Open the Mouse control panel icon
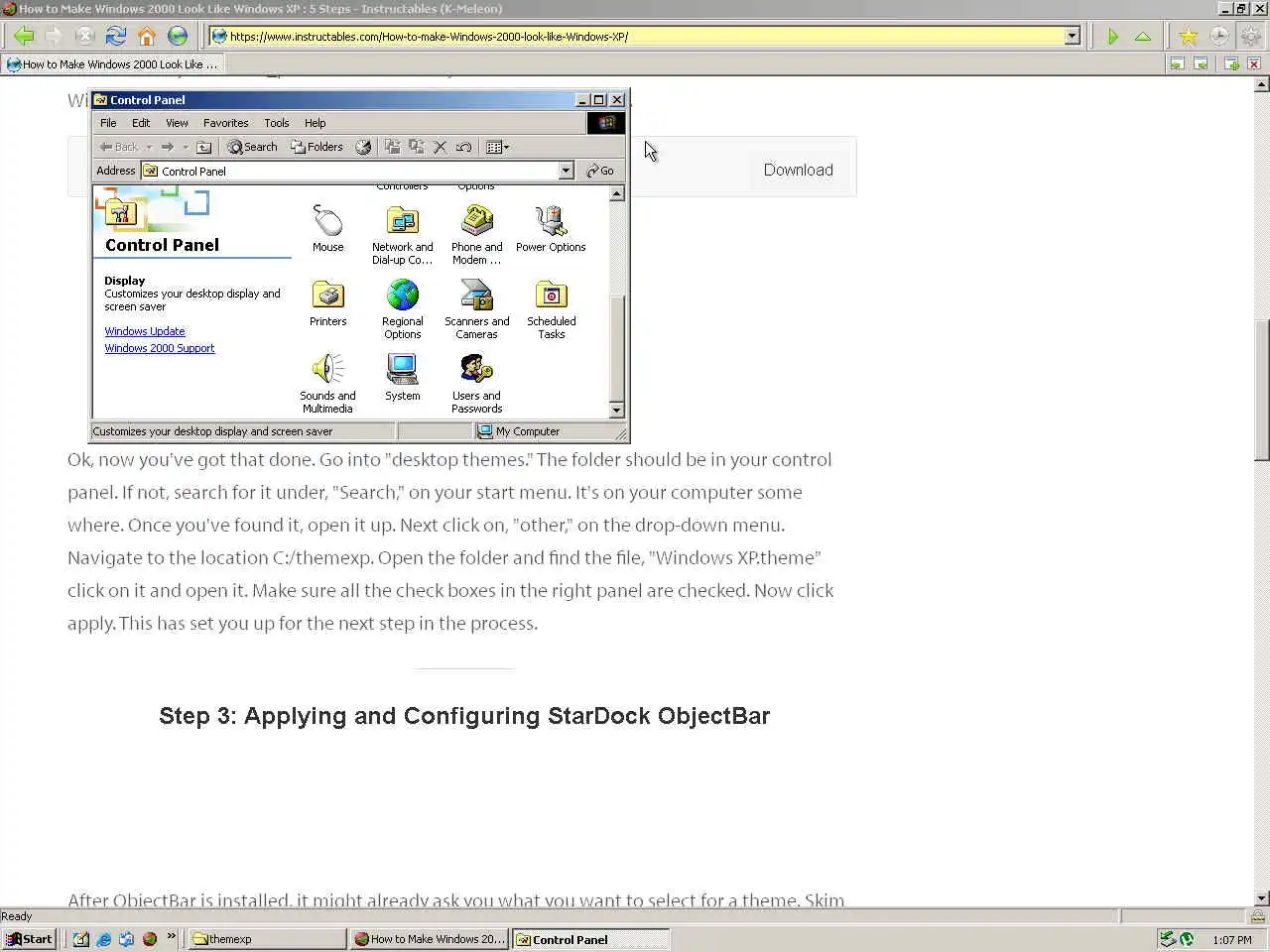Image resolution: width=1270 pixels, height=952 pixels. coord(327,229)
